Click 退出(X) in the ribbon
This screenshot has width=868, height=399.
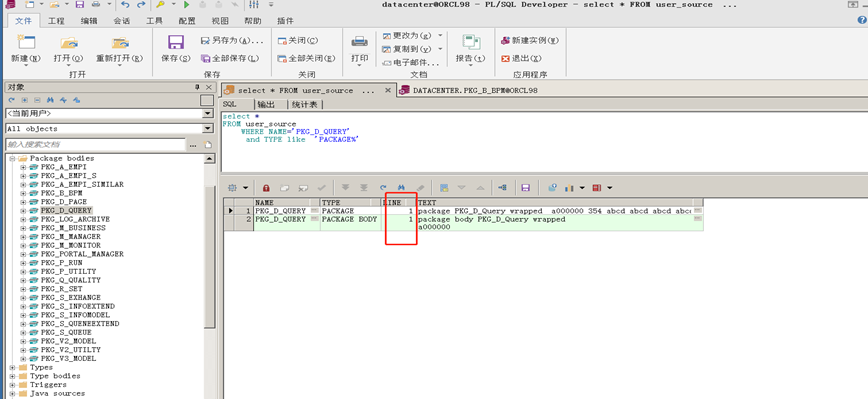pyautogui.click(x=521, y=58)
